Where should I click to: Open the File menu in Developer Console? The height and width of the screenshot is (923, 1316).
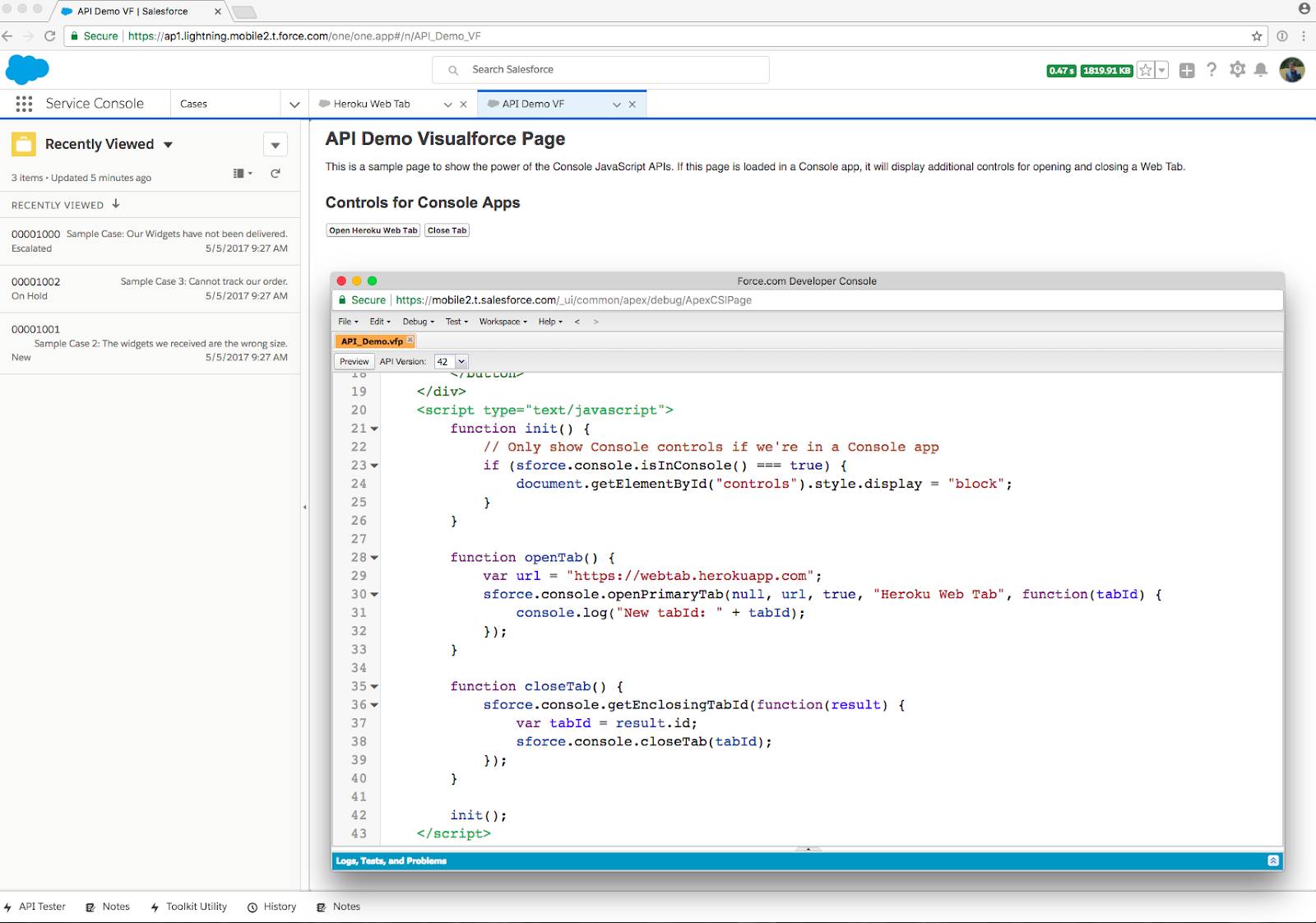point(348,322)
